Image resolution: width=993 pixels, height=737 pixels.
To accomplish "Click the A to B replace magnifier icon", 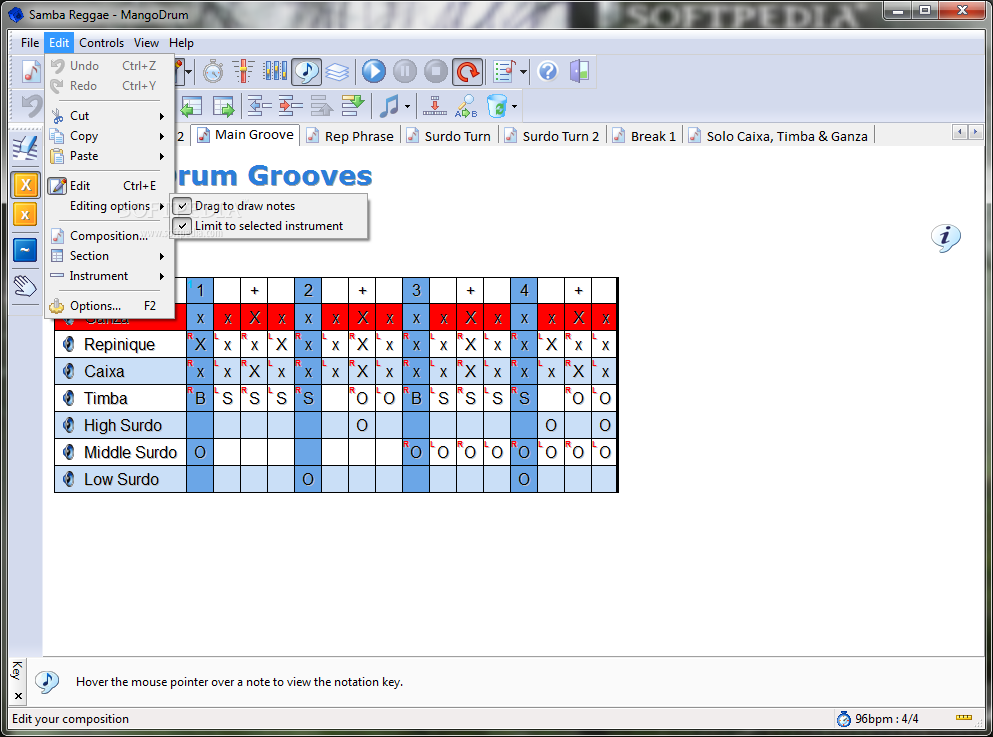I will click(x=466, y=106).
